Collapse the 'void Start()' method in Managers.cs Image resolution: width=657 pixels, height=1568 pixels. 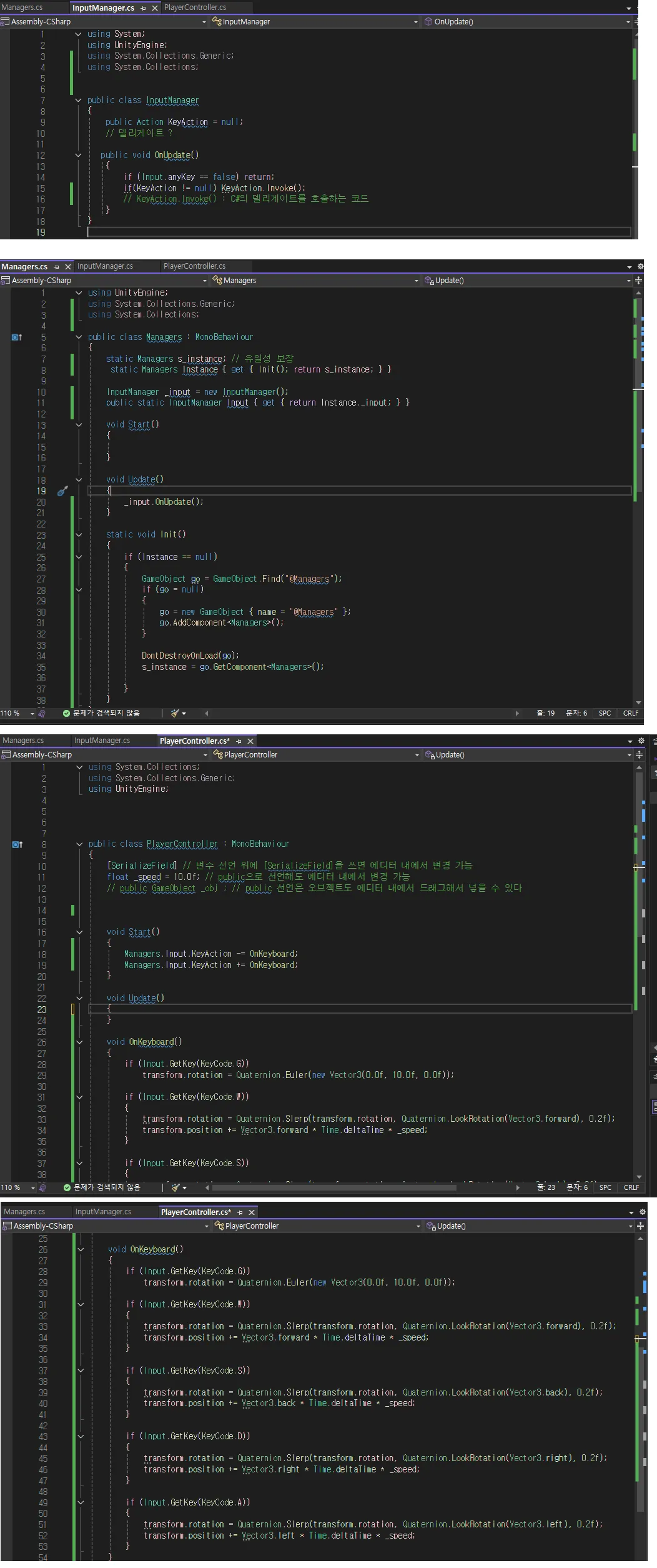79,425
